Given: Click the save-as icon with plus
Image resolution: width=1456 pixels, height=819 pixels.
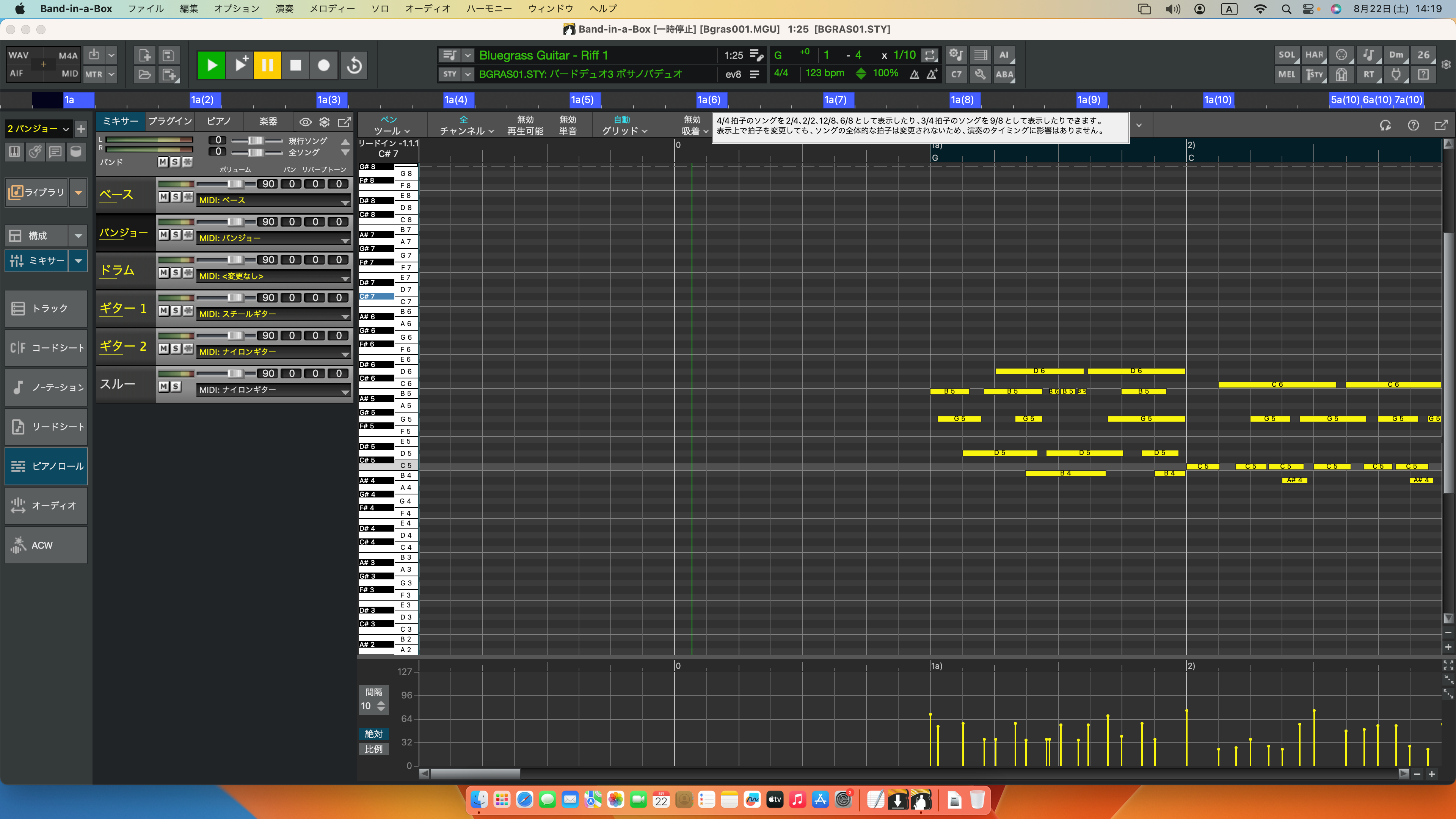Looking at the screenshot, I should (x=168, y=74).
